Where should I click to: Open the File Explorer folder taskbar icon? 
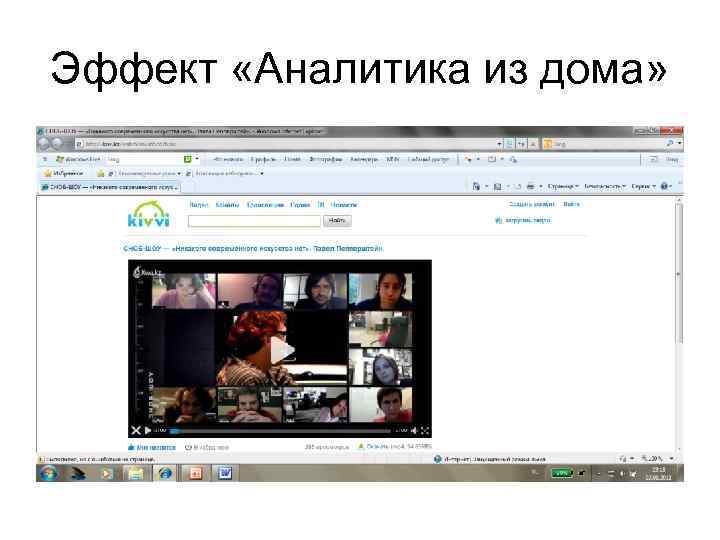[x=135, y=473]
